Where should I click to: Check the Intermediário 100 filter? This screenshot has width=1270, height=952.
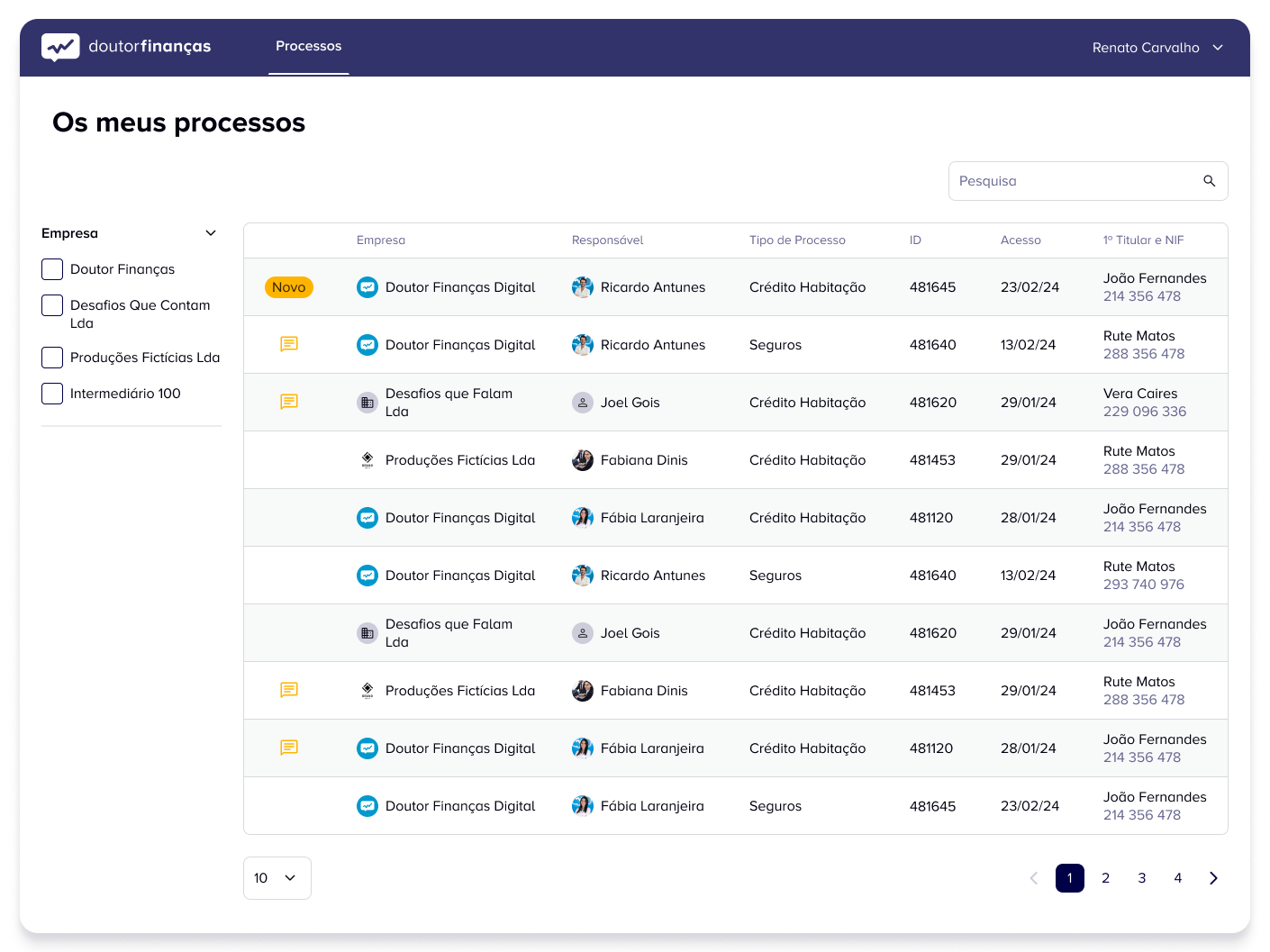(52, 394)
